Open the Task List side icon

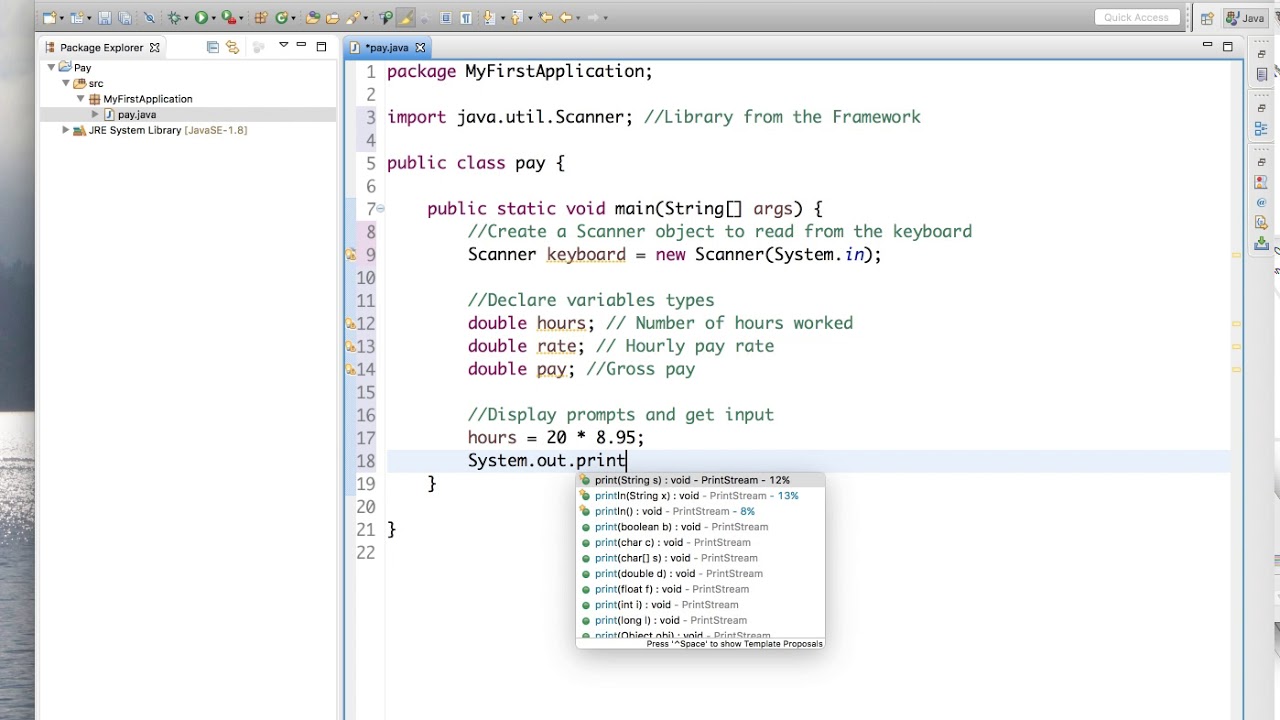(x=1261, y=75)
